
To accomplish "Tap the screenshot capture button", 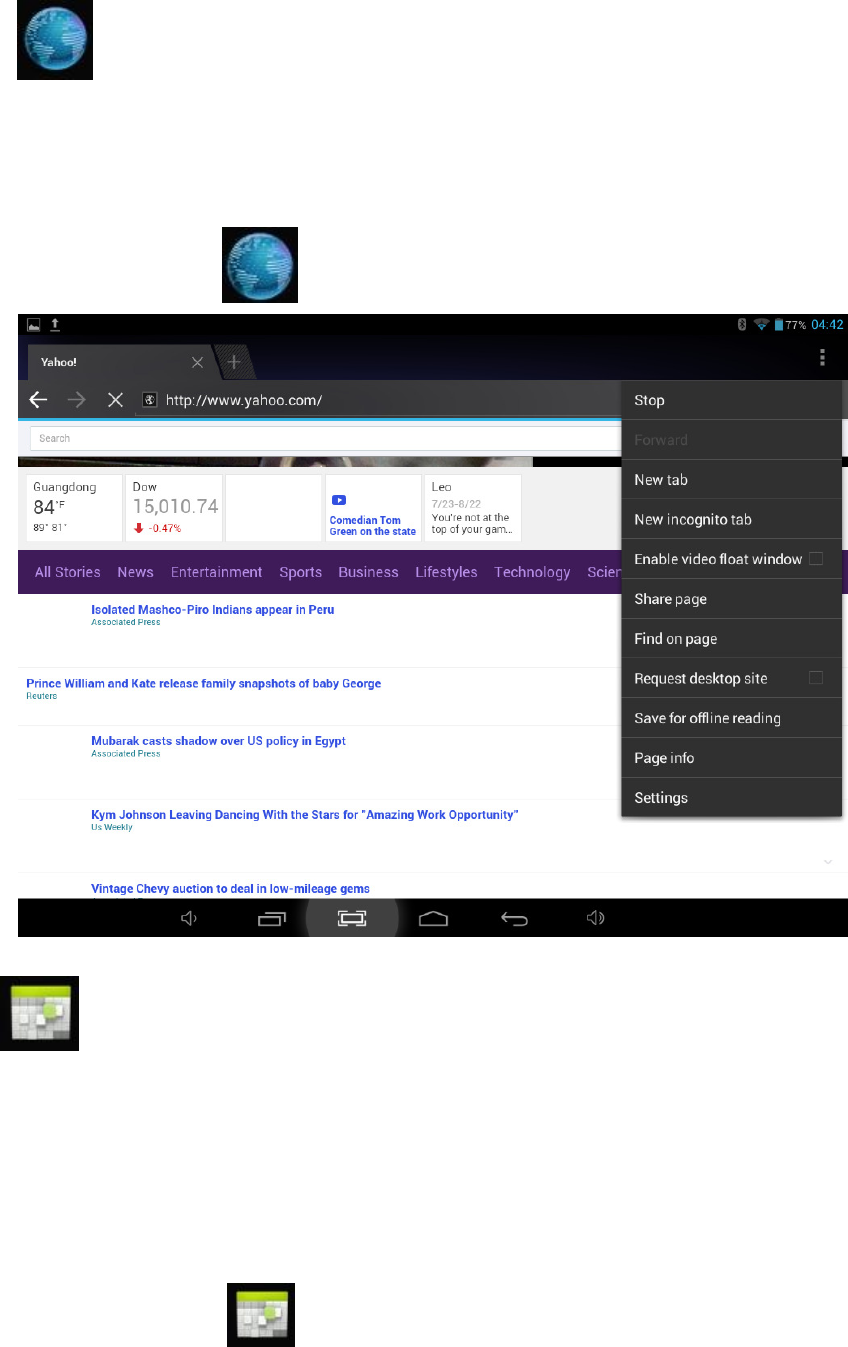I will (x=352, y=918).
